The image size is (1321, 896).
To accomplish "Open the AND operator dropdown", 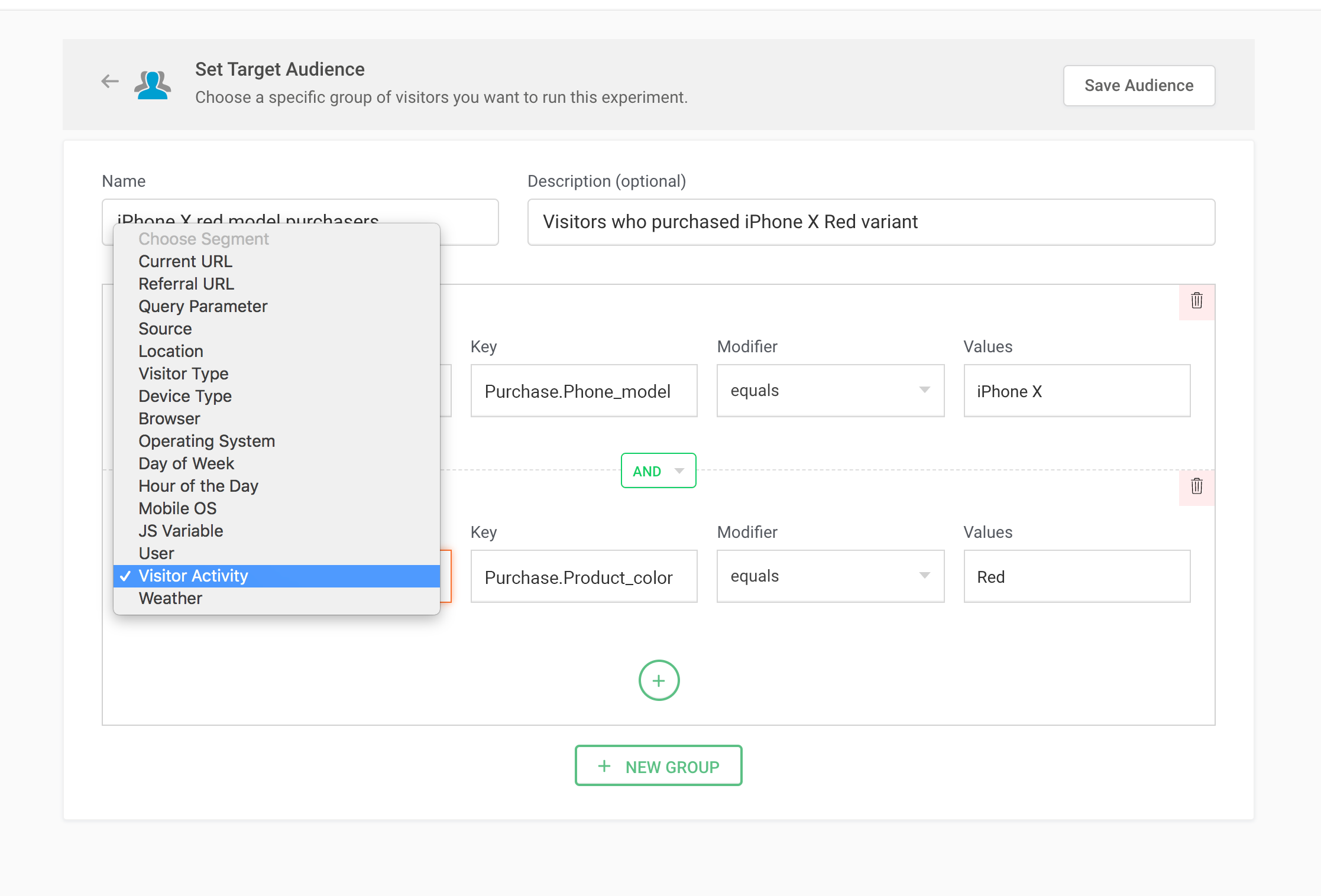I will [x=658, y=471].
